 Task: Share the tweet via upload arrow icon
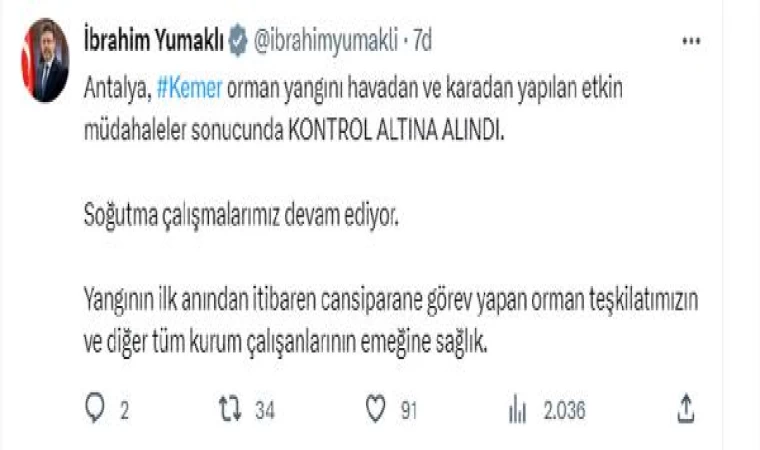point(686,408)
